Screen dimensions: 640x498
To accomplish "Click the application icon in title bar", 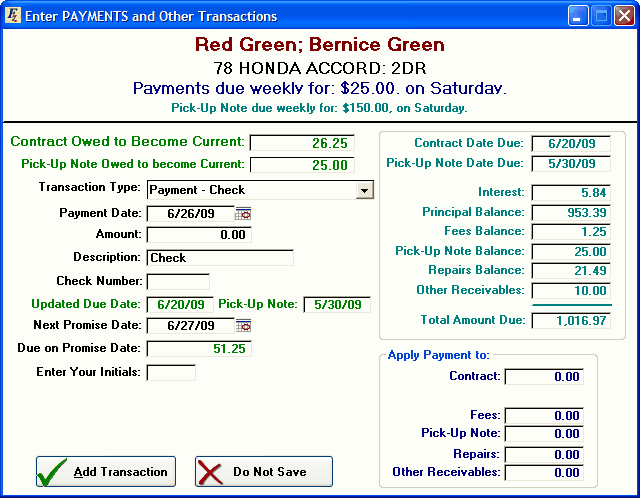I will point(12,16).
